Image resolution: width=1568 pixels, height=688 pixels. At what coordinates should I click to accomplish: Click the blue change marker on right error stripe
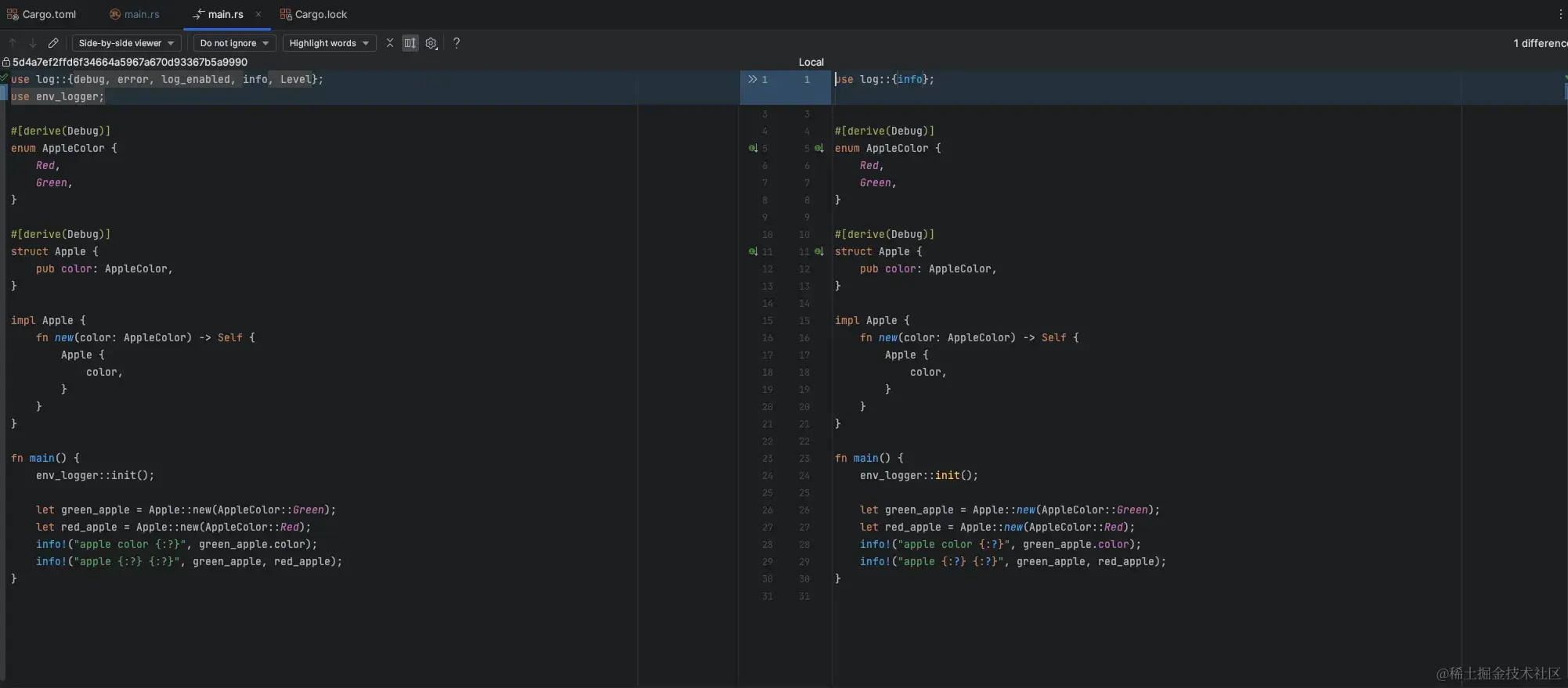click(1566, 90)
